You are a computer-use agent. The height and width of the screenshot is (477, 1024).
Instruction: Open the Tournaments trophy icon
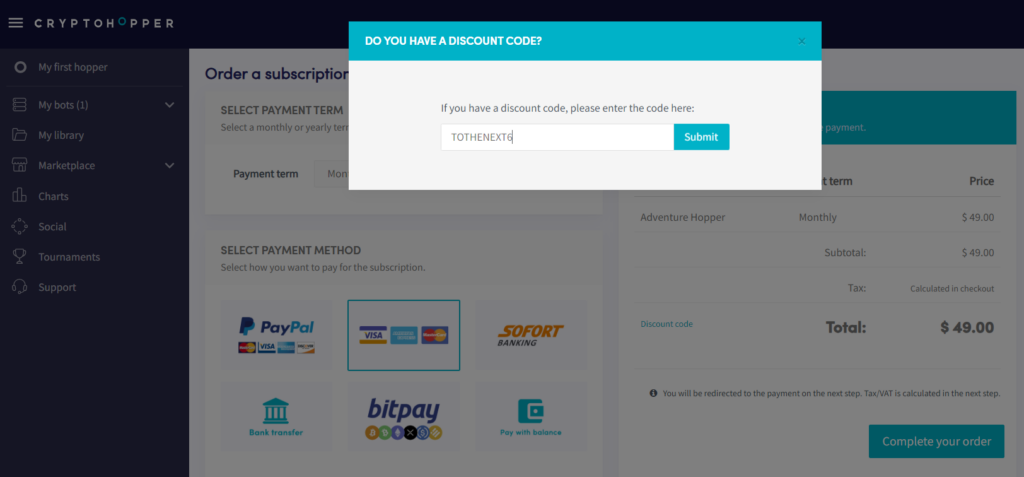coord(20,257)
